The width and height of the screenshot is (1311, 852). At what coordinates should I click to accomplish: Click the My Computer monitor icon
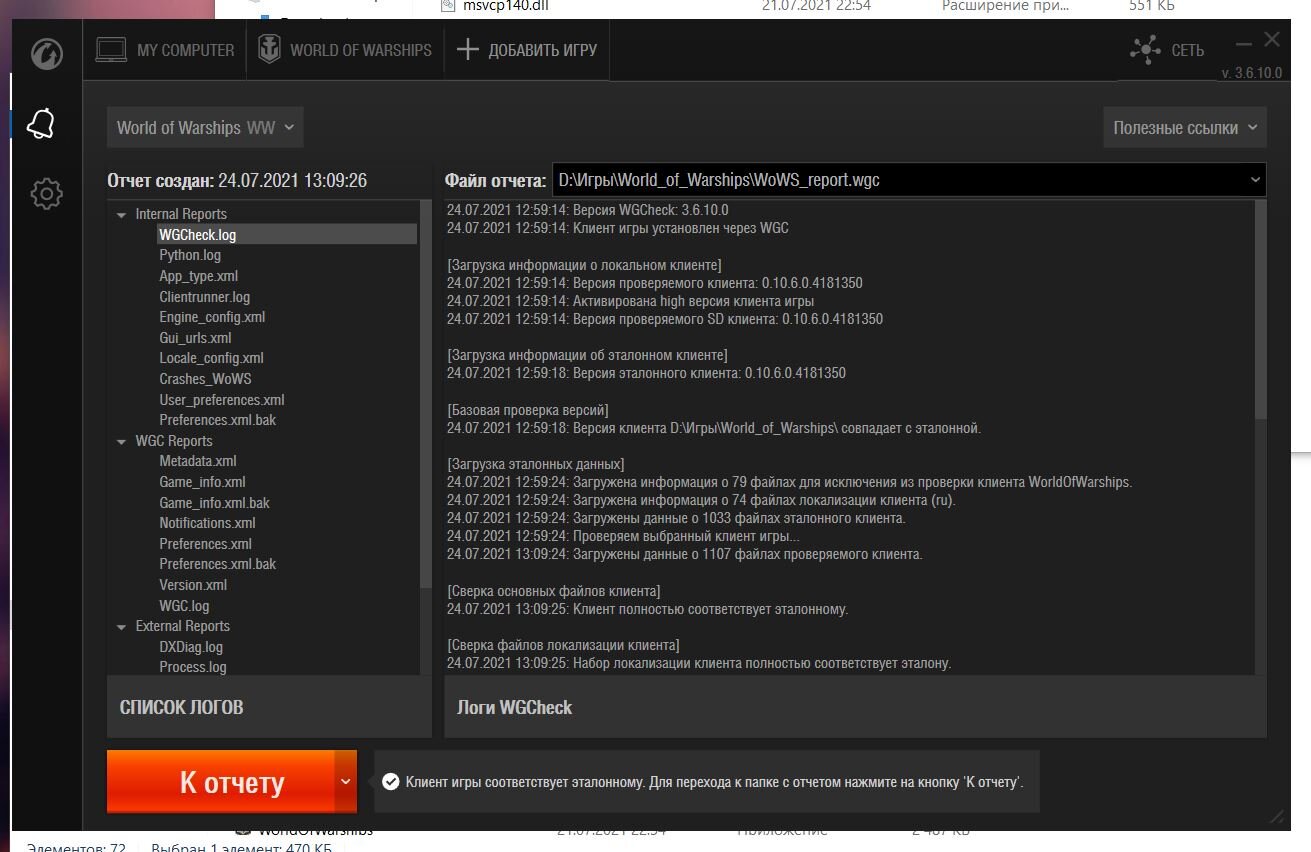[111, 50]
